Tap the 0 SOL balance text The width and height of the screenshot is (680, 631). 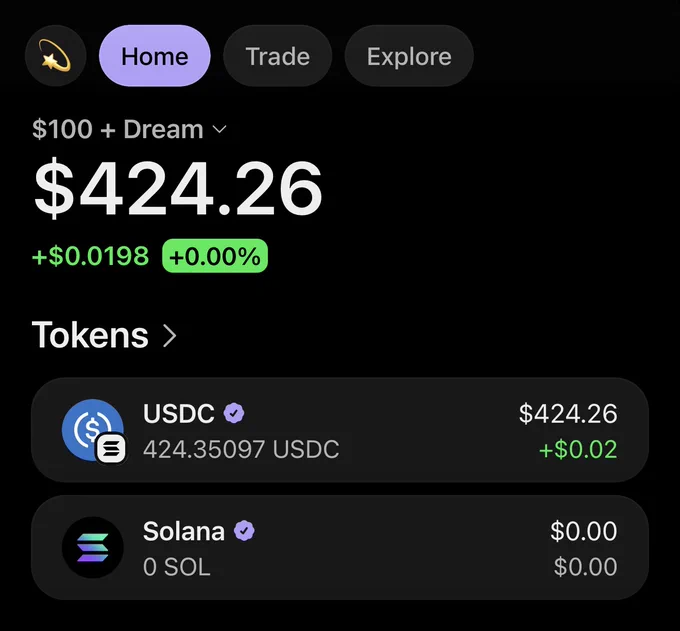point(177,567)
